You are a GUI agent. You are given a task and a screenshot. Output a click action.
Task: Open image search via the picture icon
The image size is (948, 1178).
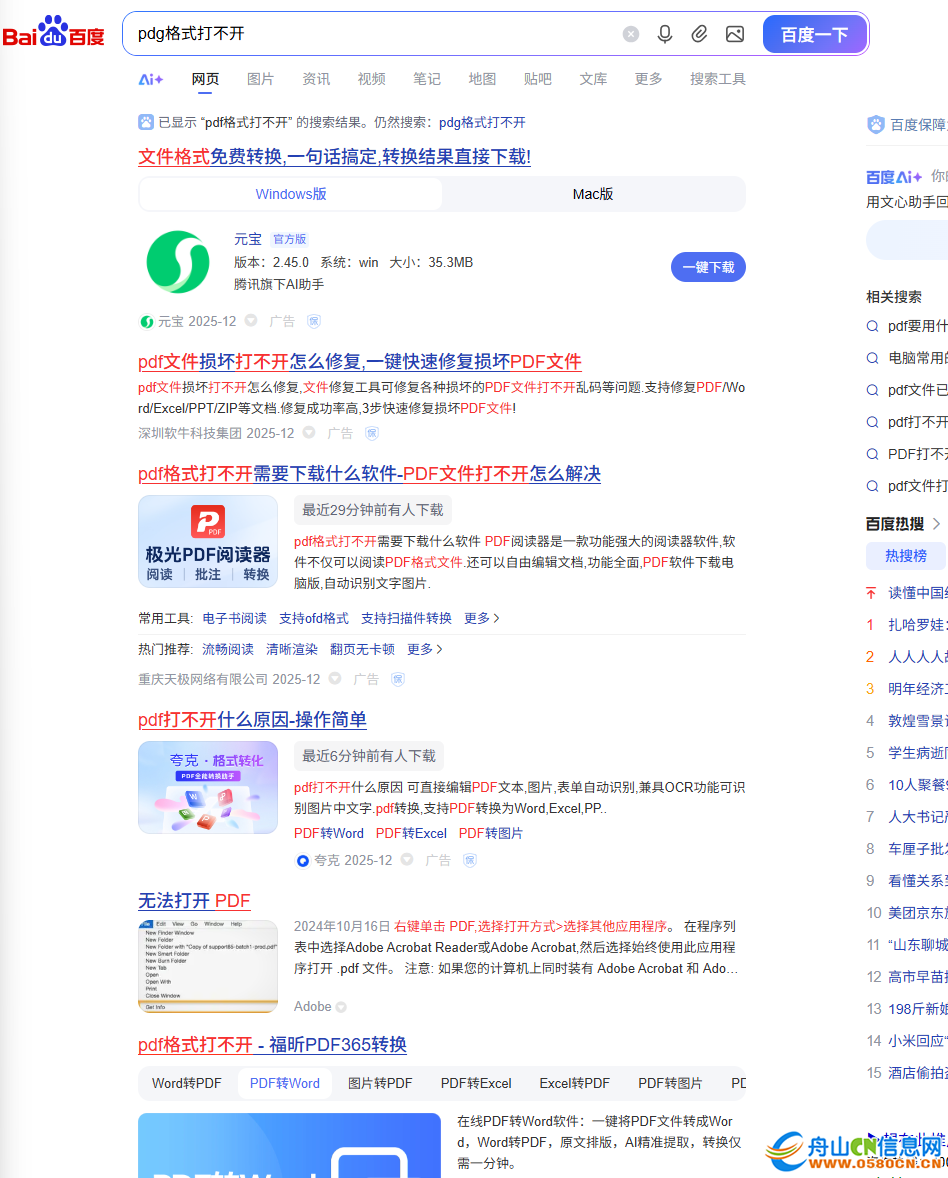tap(735, 34)
